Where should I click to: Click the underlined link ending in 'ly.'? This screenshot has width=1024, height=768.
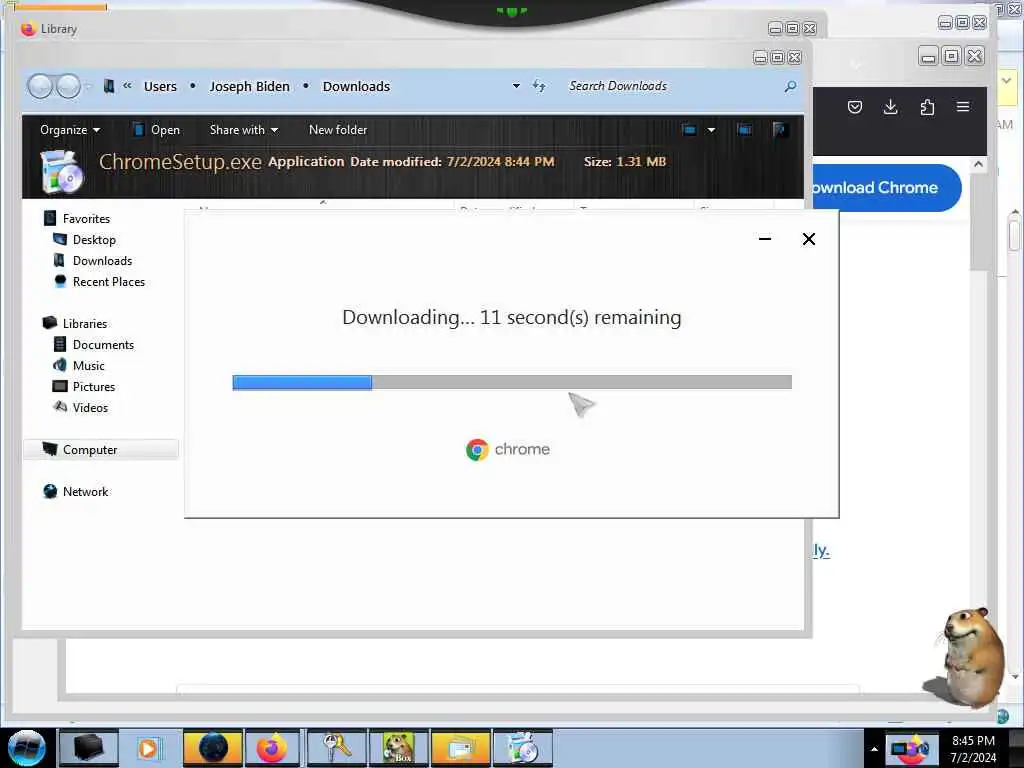click(x=821, y=550)
